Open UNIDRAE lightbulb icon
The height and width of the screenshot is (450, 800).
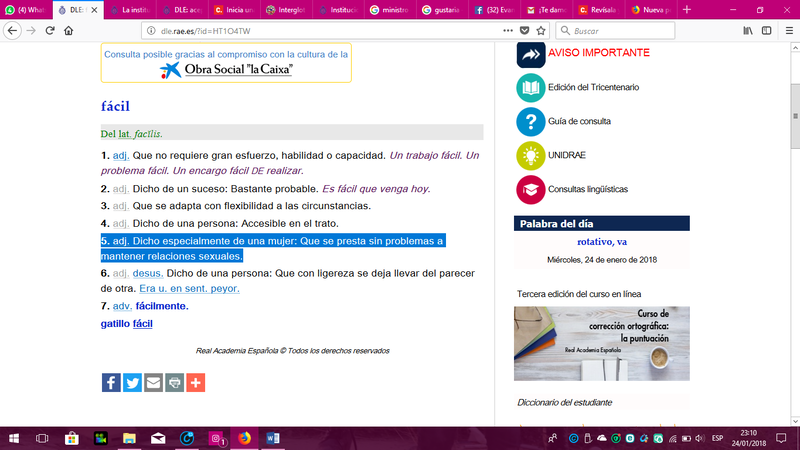click(530, 155)
